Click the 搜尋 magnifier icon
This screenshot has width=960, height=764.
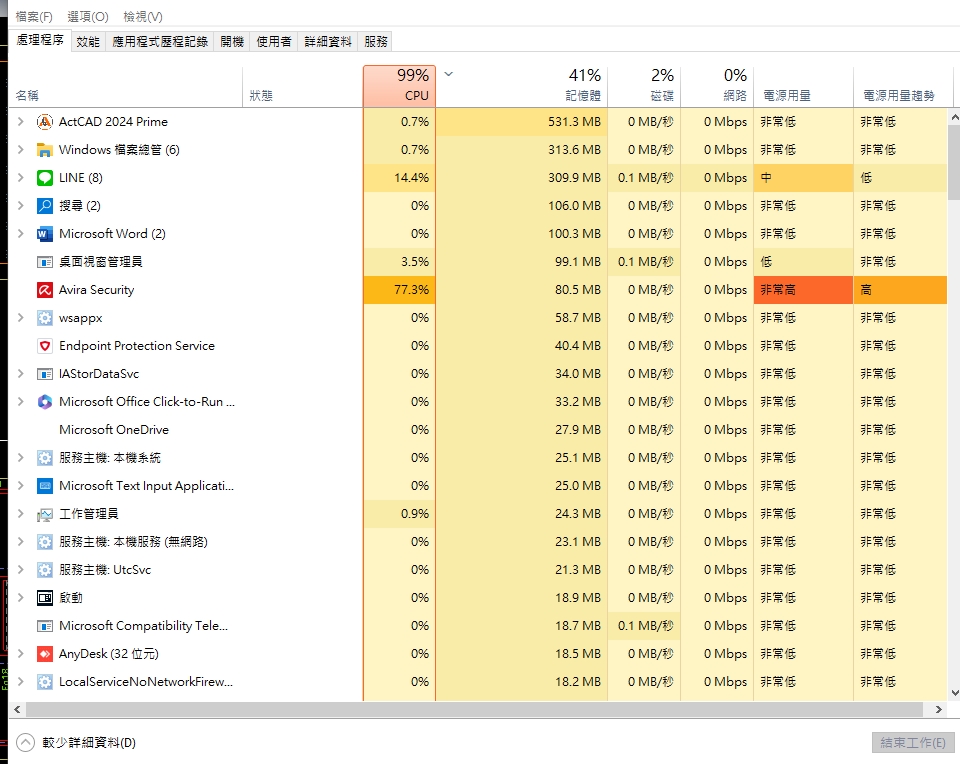point(45,206)
